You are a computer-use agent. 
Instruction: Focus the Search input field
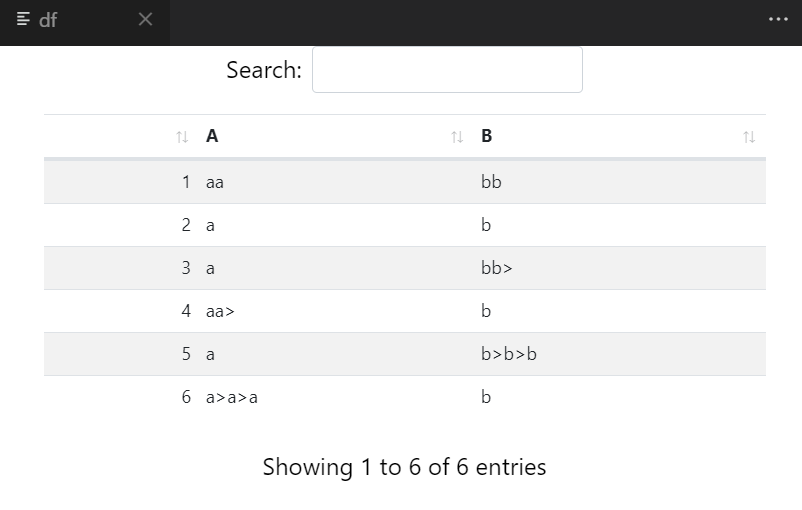point(447,70)
